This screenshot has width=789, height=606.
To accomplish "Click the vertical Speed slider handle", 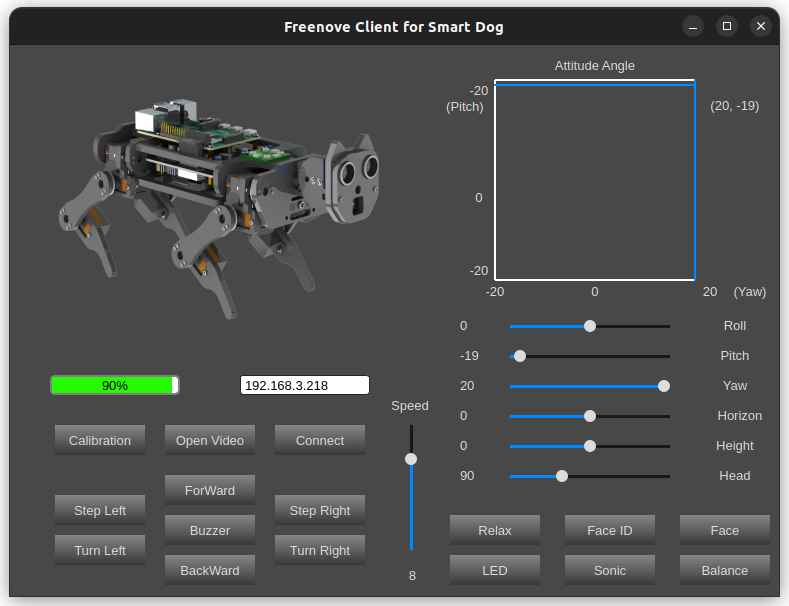I will coord(411,459).
